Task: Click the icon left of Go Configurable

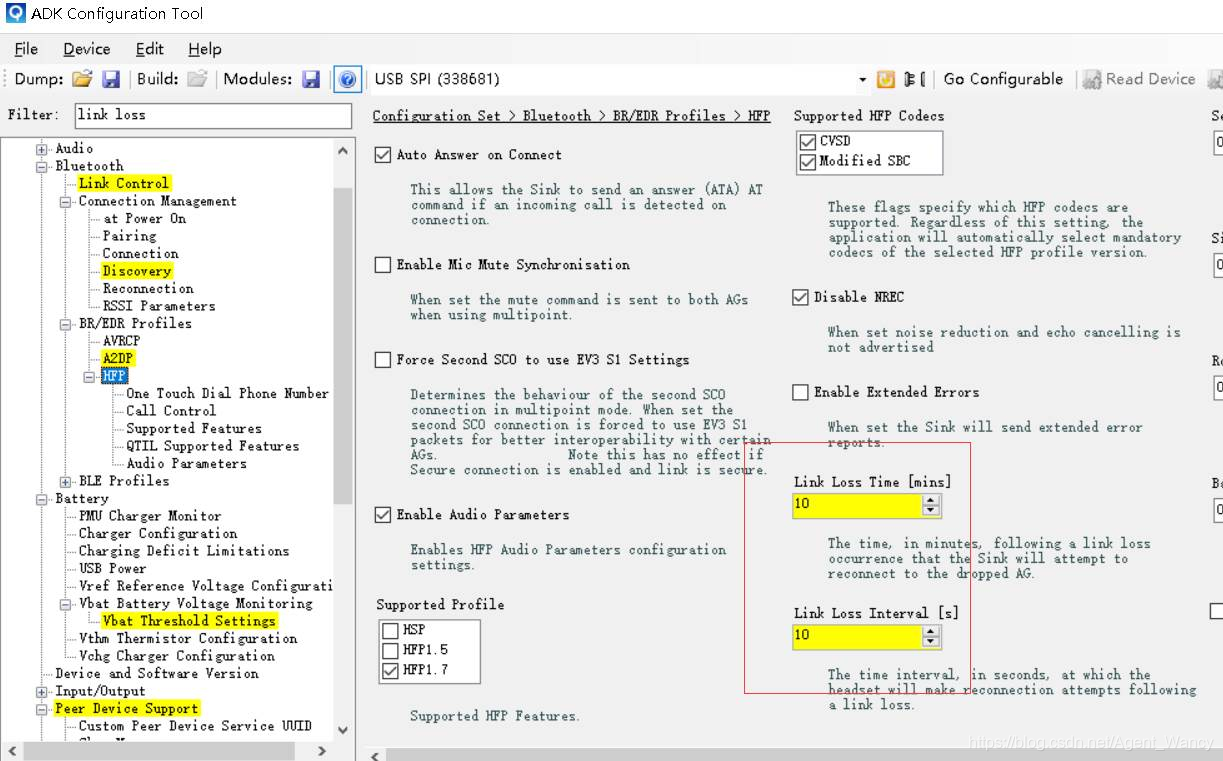Action: click(914, 79)
